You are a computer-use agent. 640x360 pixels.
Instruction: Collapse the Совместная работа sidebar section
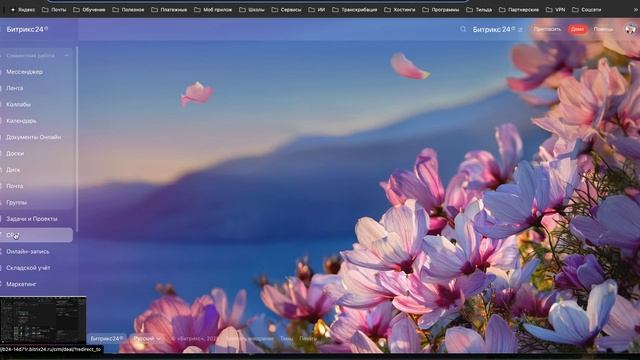(67, 56)
